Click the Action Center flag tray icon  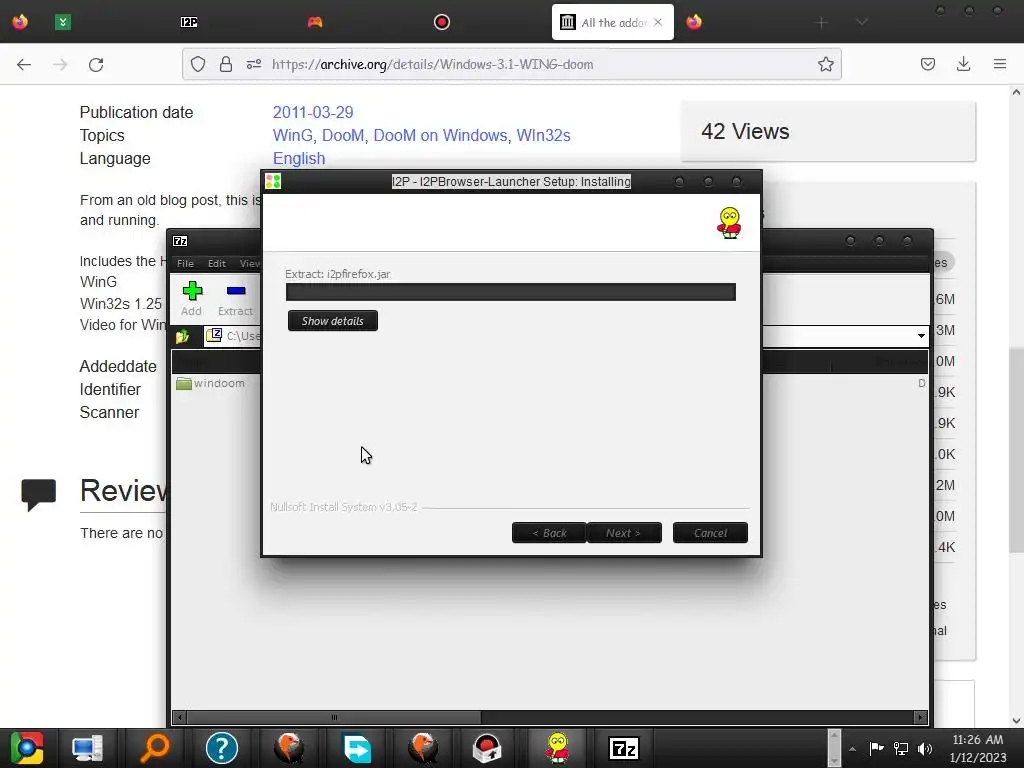point(876,748)
